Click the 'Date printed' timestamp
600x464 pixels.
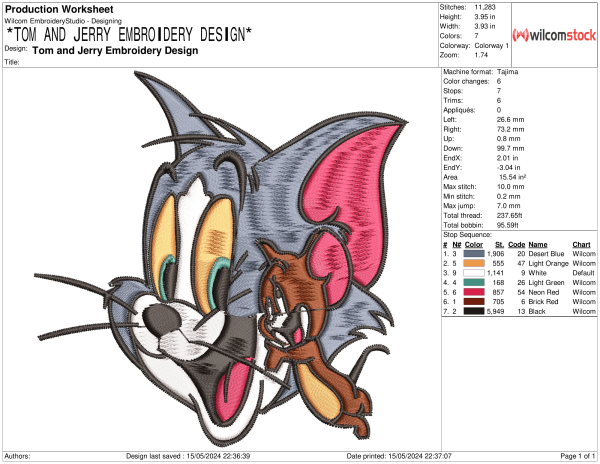tap(399, 456)
